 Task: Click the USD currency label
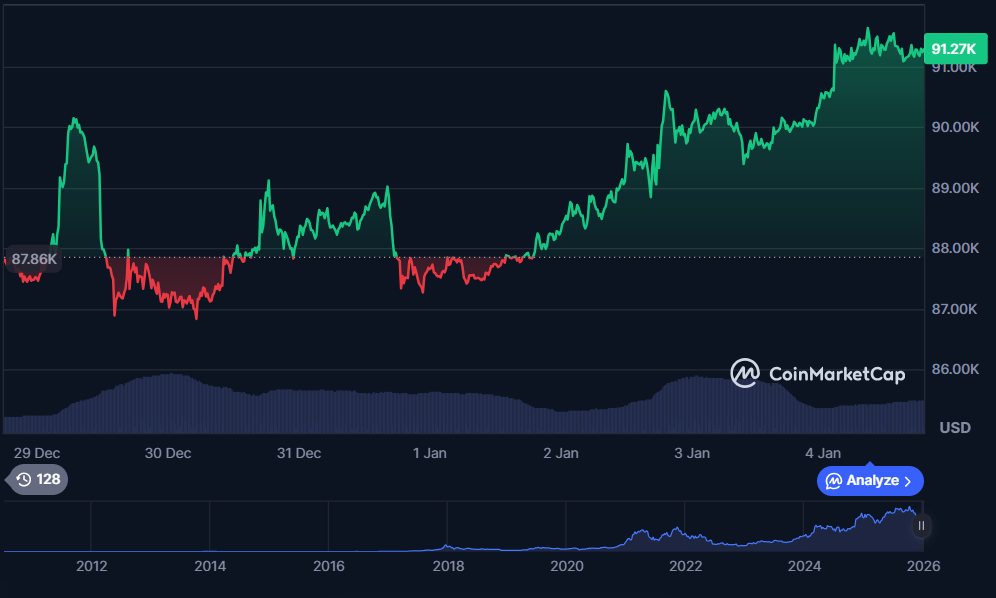point(954,428)
